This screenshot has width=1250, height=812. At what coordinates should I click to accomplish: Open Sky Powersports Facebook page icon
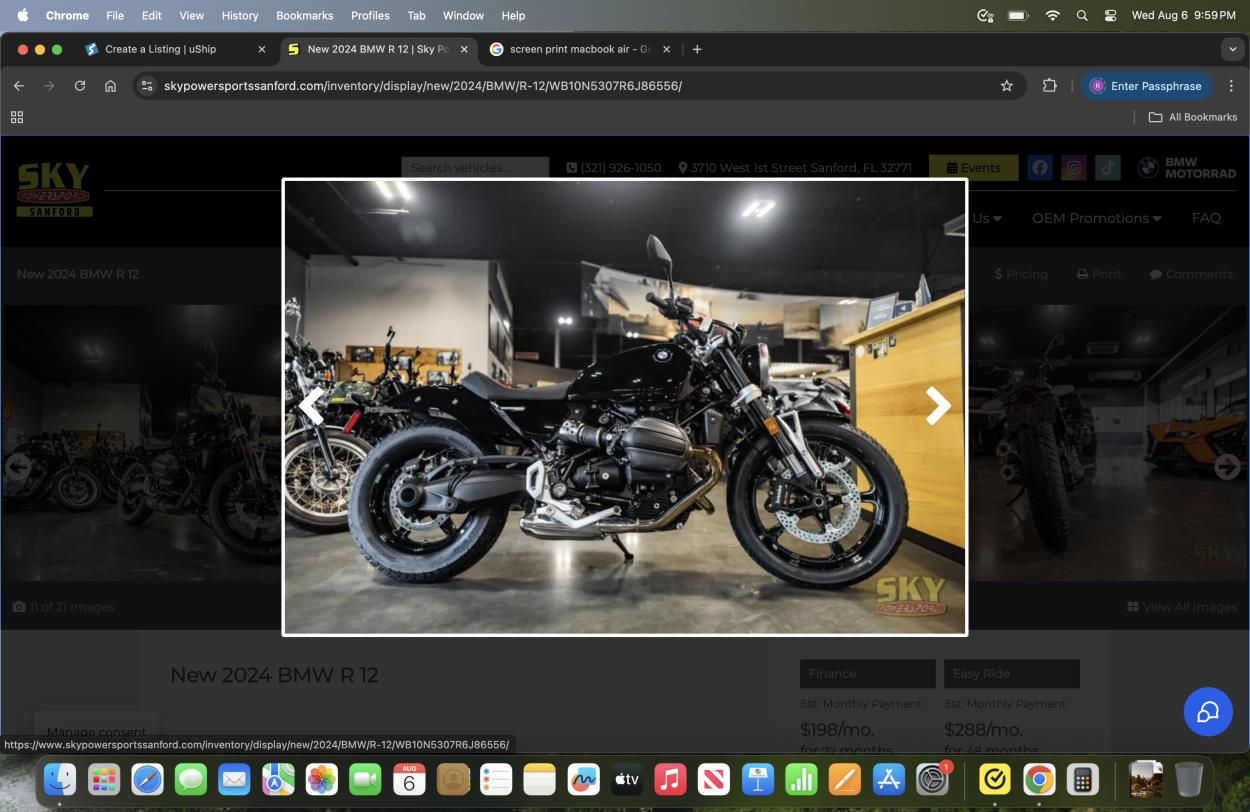pyautogui.click(x=1040, y=168)
